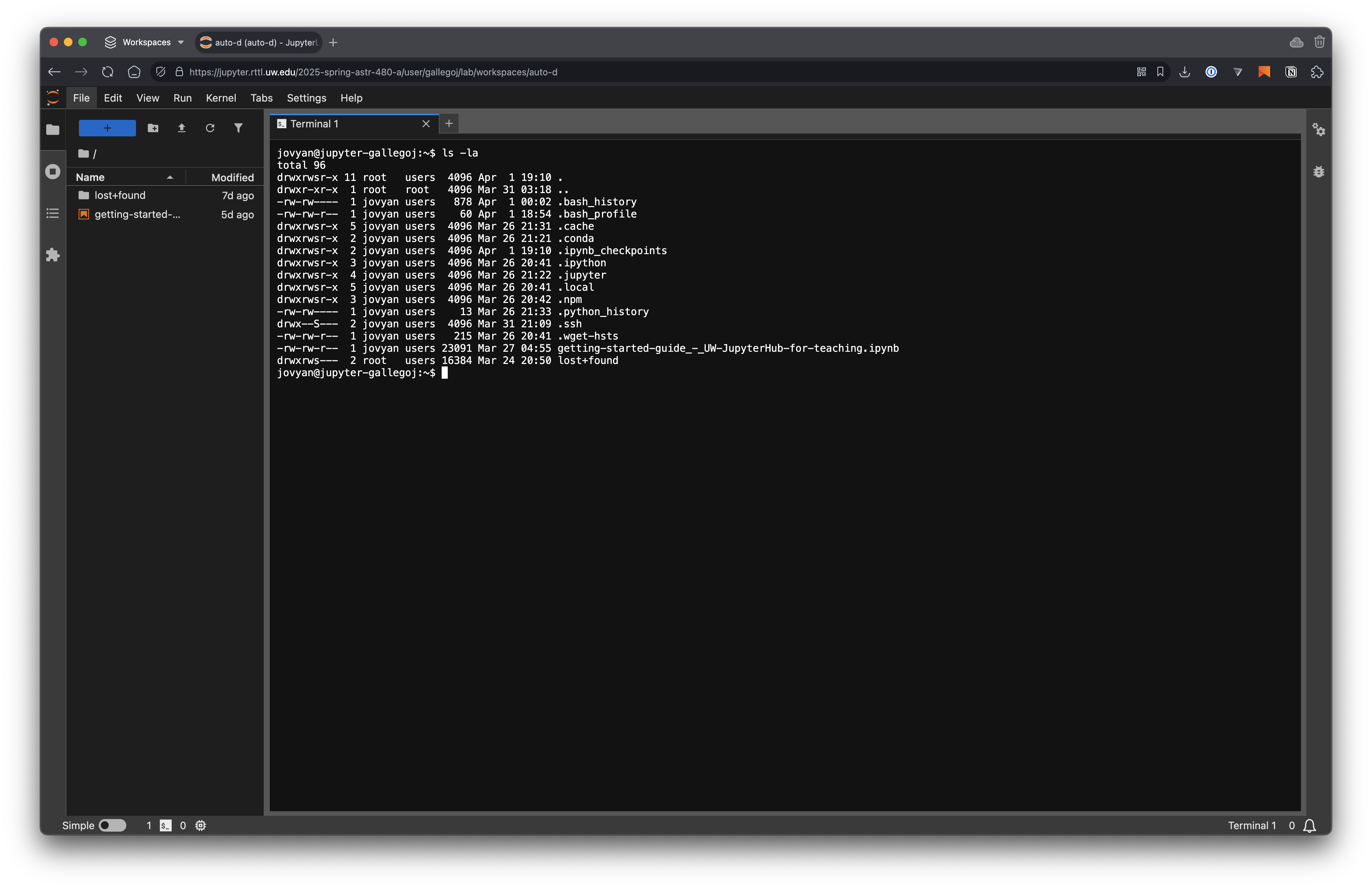
Task: Reverse sort order using the Name column chevron
Action: pos(170,178)
